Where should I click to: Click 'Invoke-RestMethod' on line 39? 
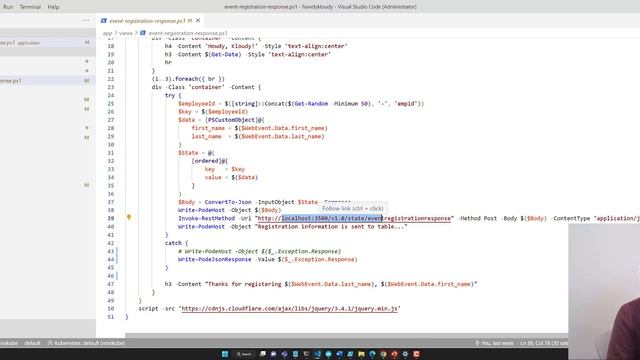coord(206,218)
